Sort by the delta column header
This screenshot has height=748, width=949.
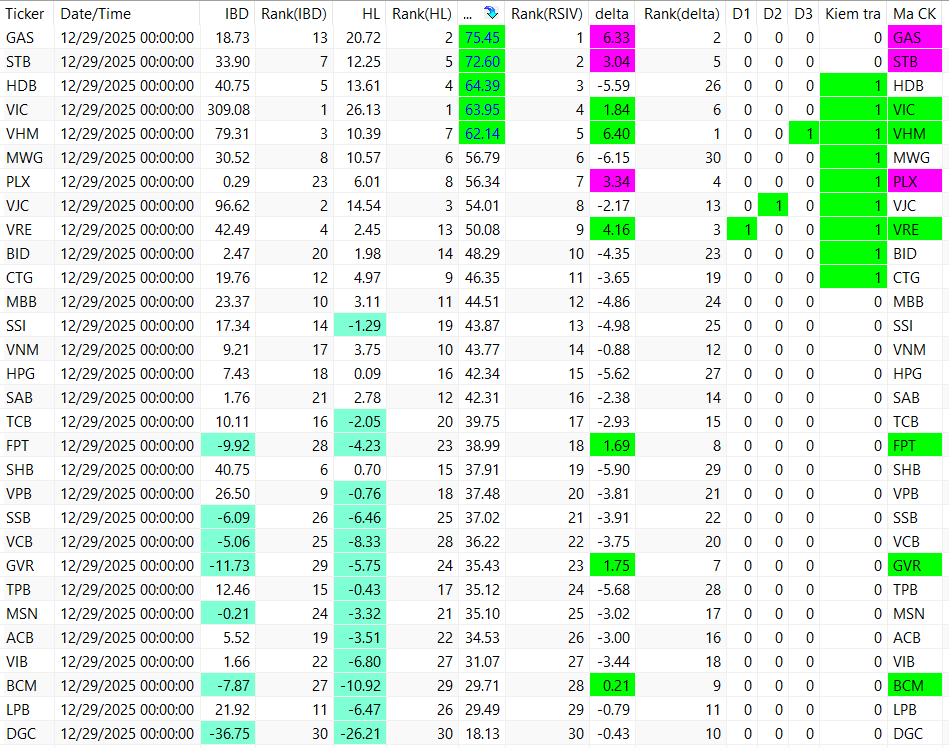[x=612, y=13]
